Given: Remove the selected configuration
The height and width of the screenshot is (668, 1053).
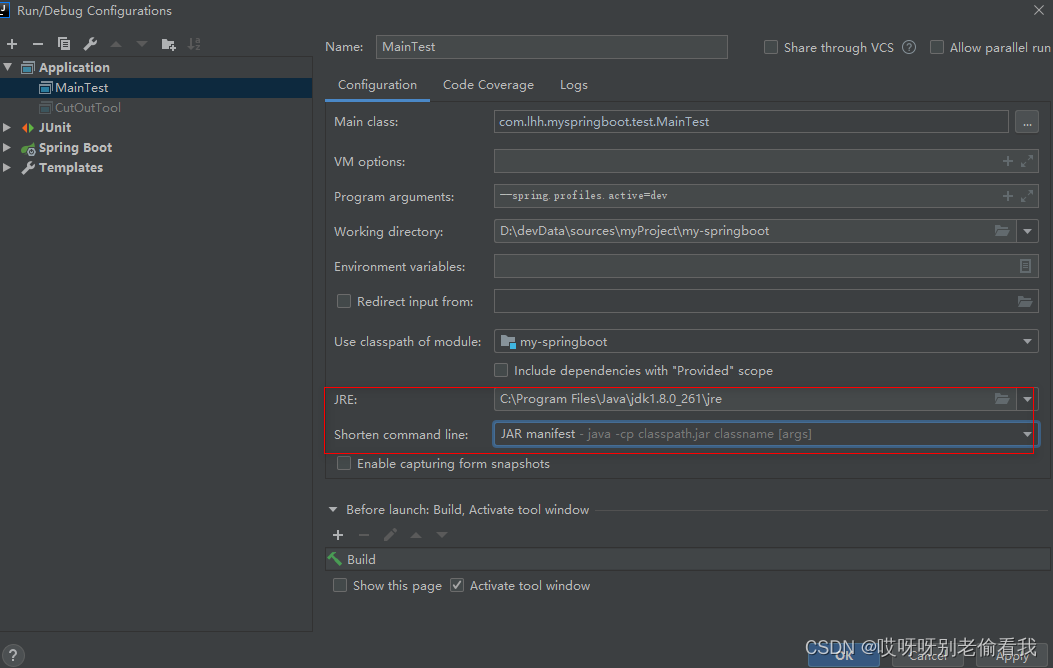Looking at the screenshot, I should point(38,44).
